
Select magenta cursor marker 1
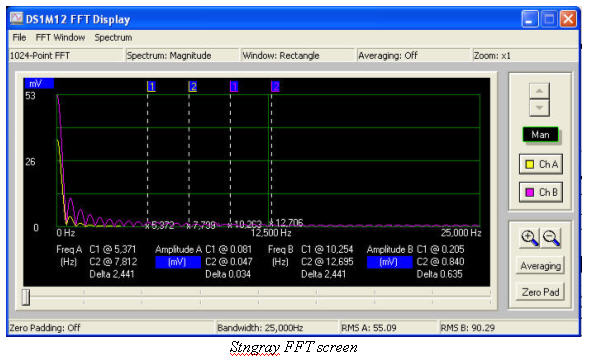point(234,87)
